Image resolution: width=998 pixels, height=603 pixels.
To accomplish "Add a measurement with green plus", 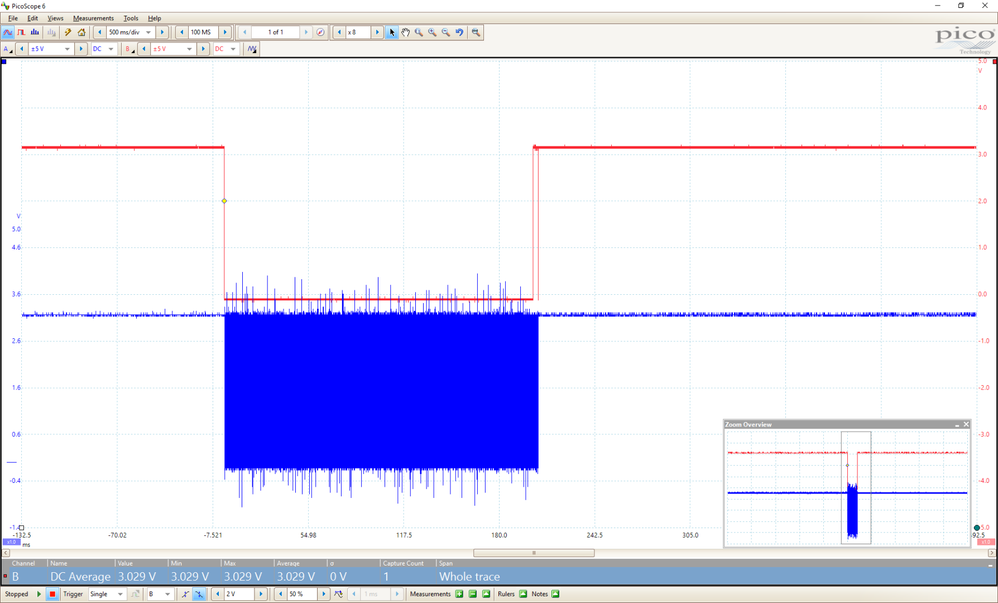I will pos(460,594).
